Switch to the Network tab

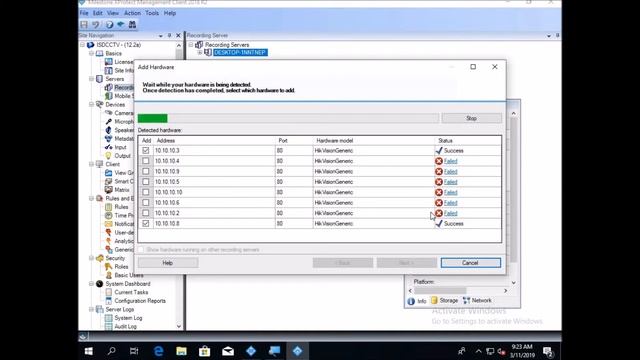(478, 300)
